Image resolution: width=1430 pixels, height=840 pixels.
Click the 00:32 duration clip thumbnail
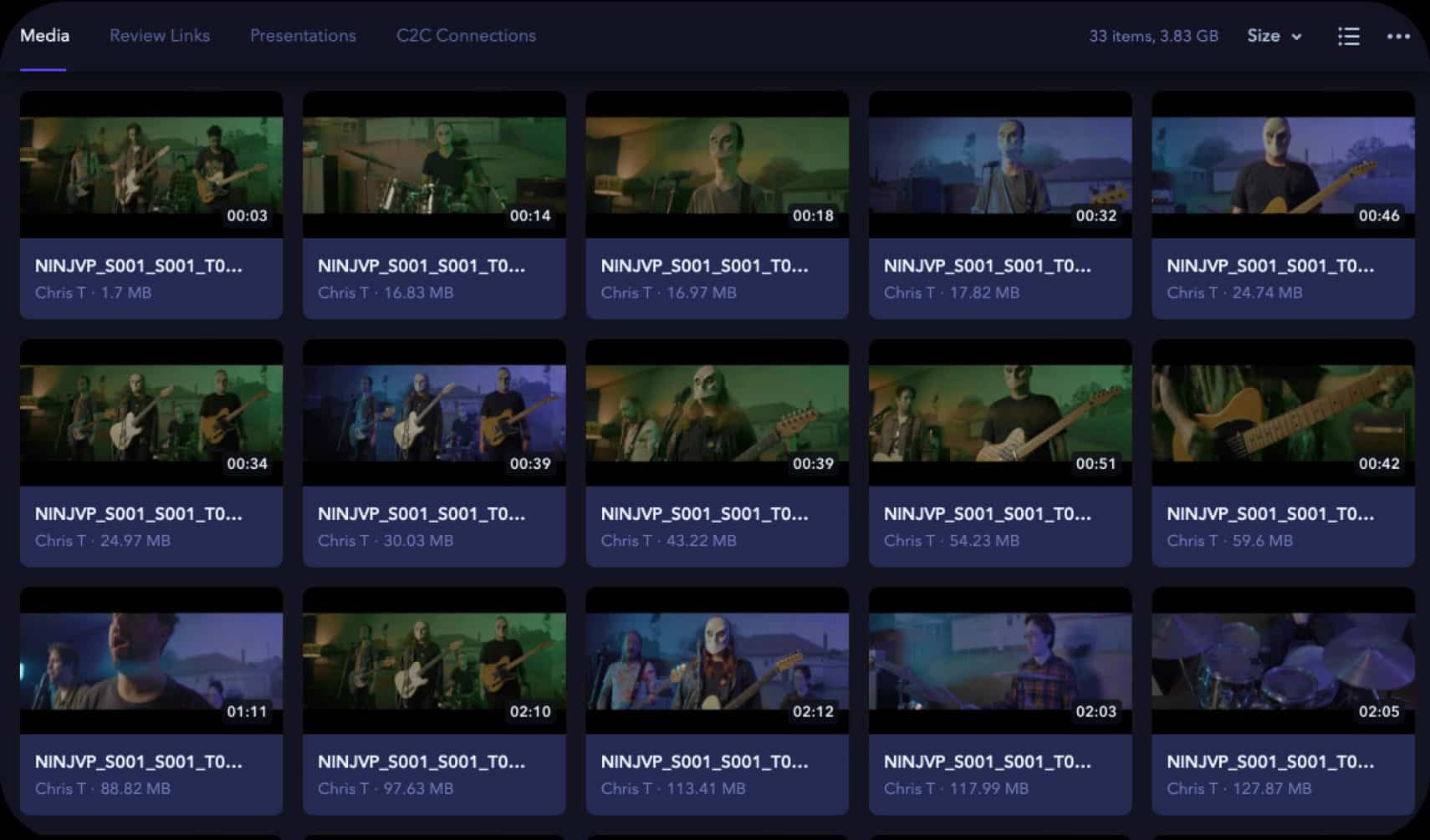(1000, 165)
